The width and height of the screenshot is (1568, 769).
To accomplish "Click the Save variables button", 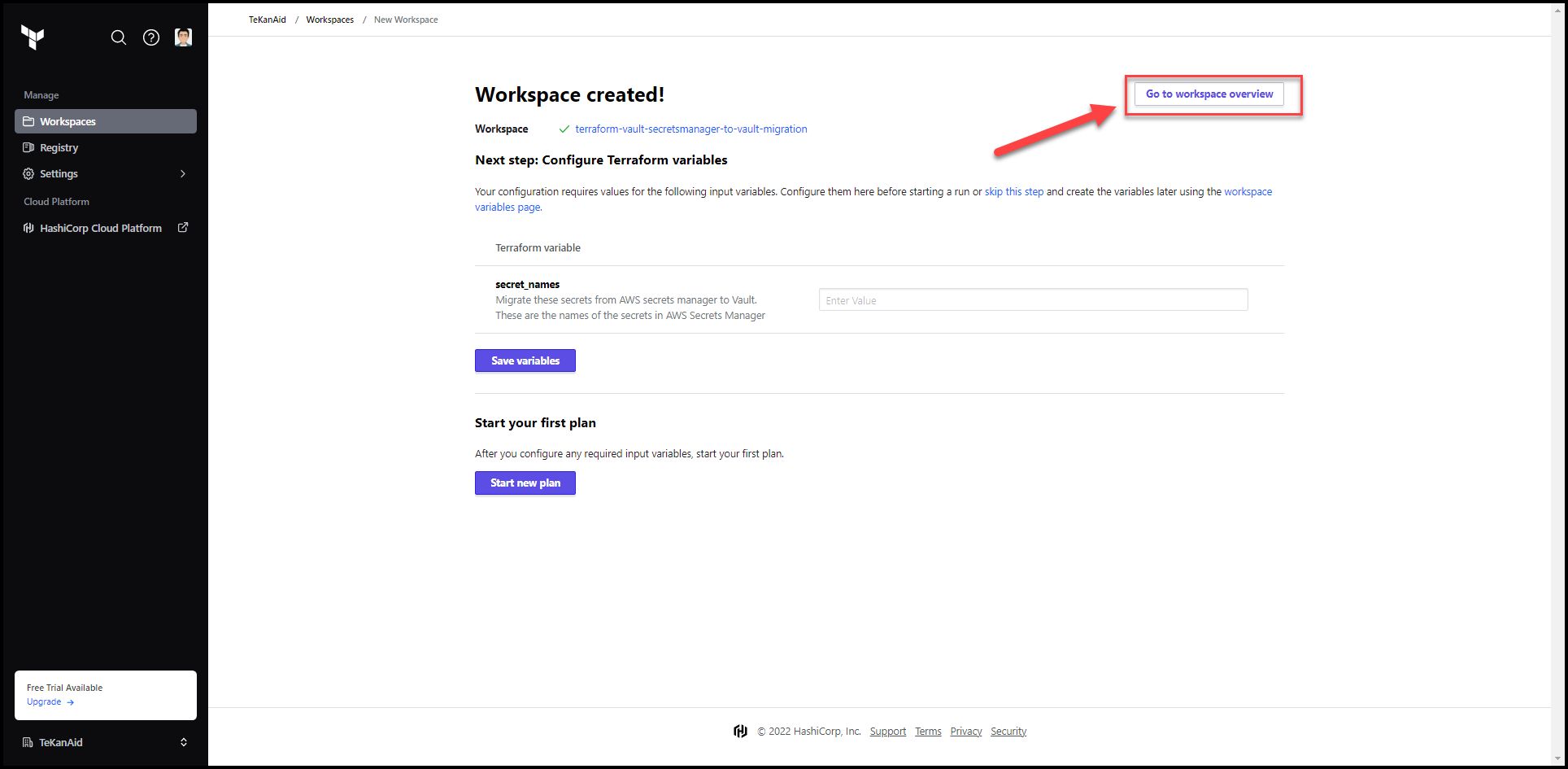I will pyautogui.click(x=525, y=360).
